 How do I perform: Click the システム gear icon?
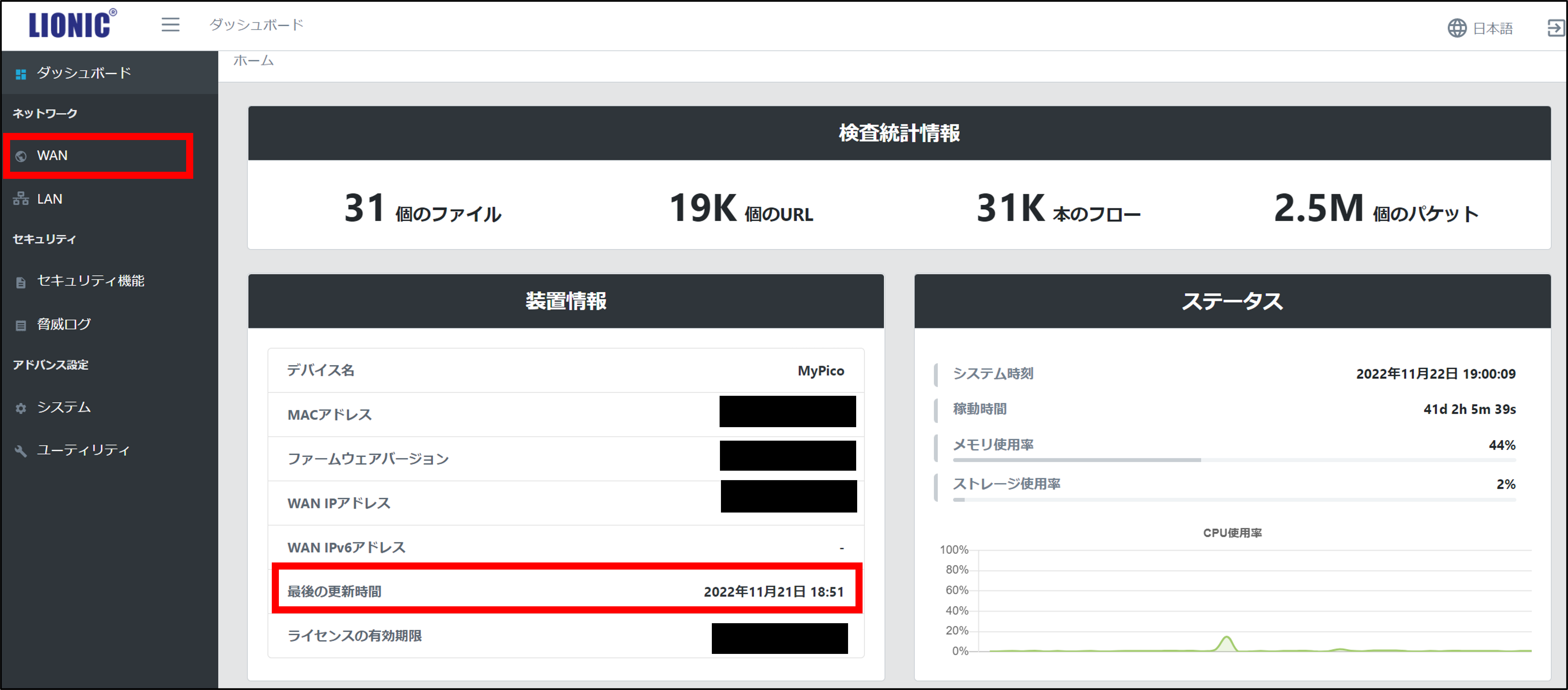click(x=21, y=408)
